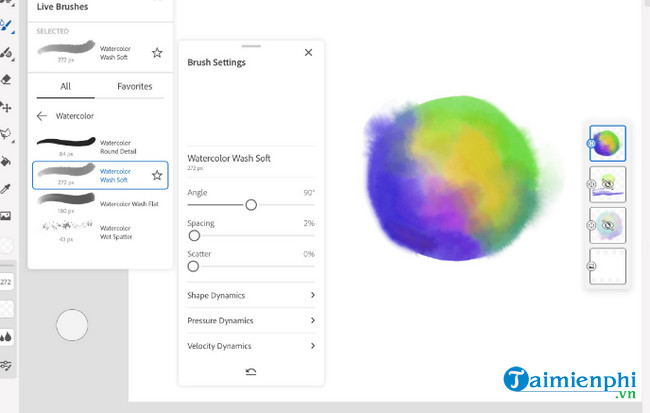Click the Angle slider handle
Screen dimensions: 650x413
click(x=251, y=204)
